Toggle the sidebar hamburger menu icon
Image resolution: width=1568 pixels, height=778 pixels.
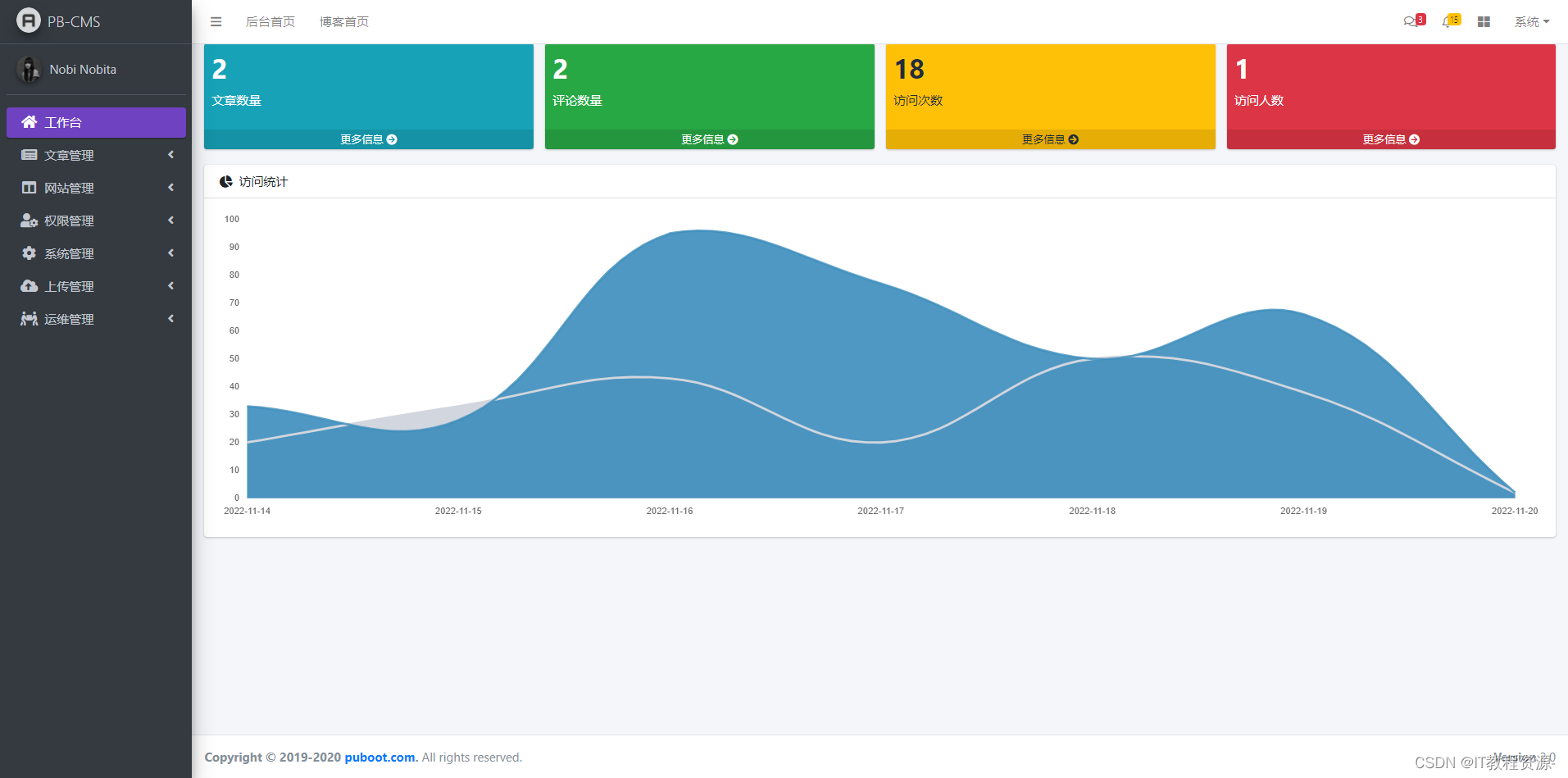point(216,22)
